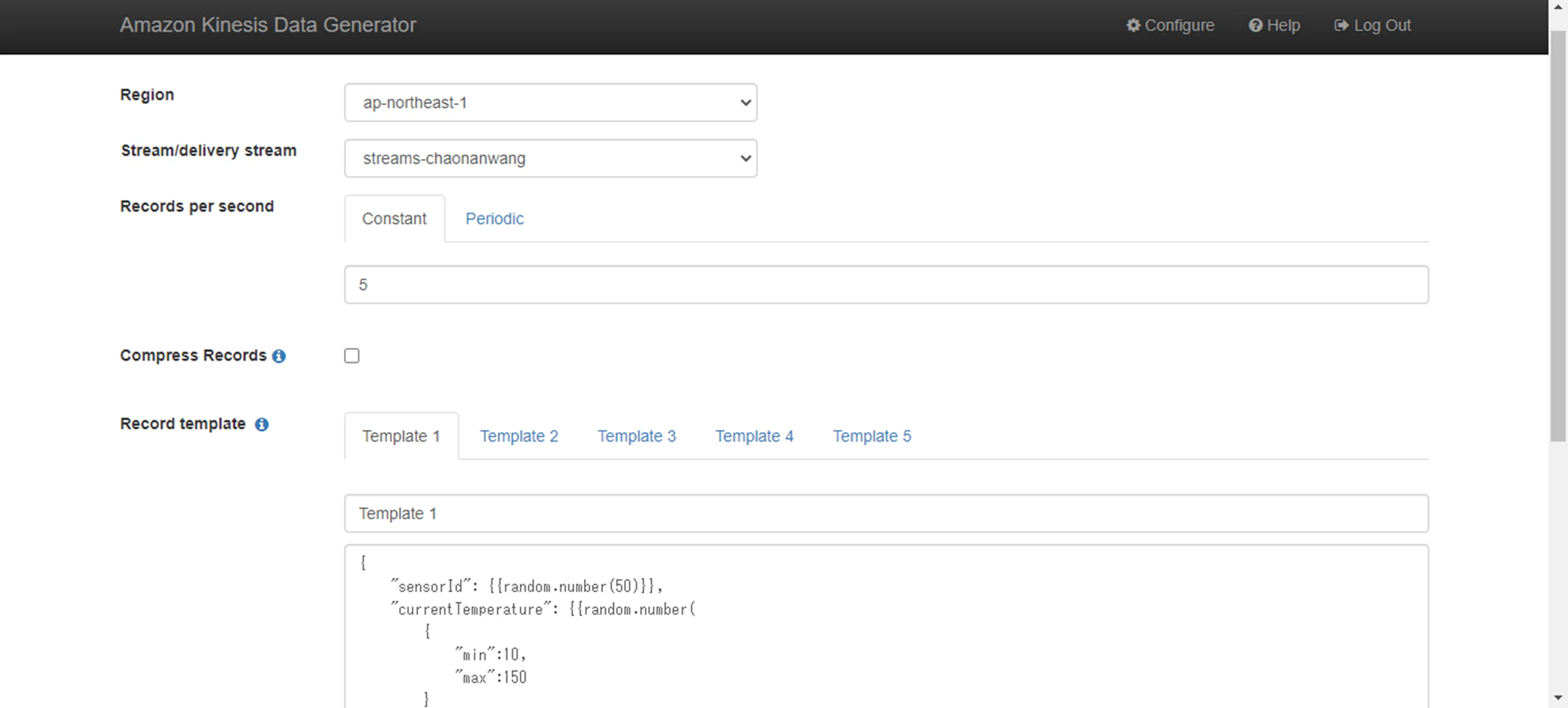The image size is (1568, 708).
Task: Click the Compress Records info icon
Action: coord(279,356)
